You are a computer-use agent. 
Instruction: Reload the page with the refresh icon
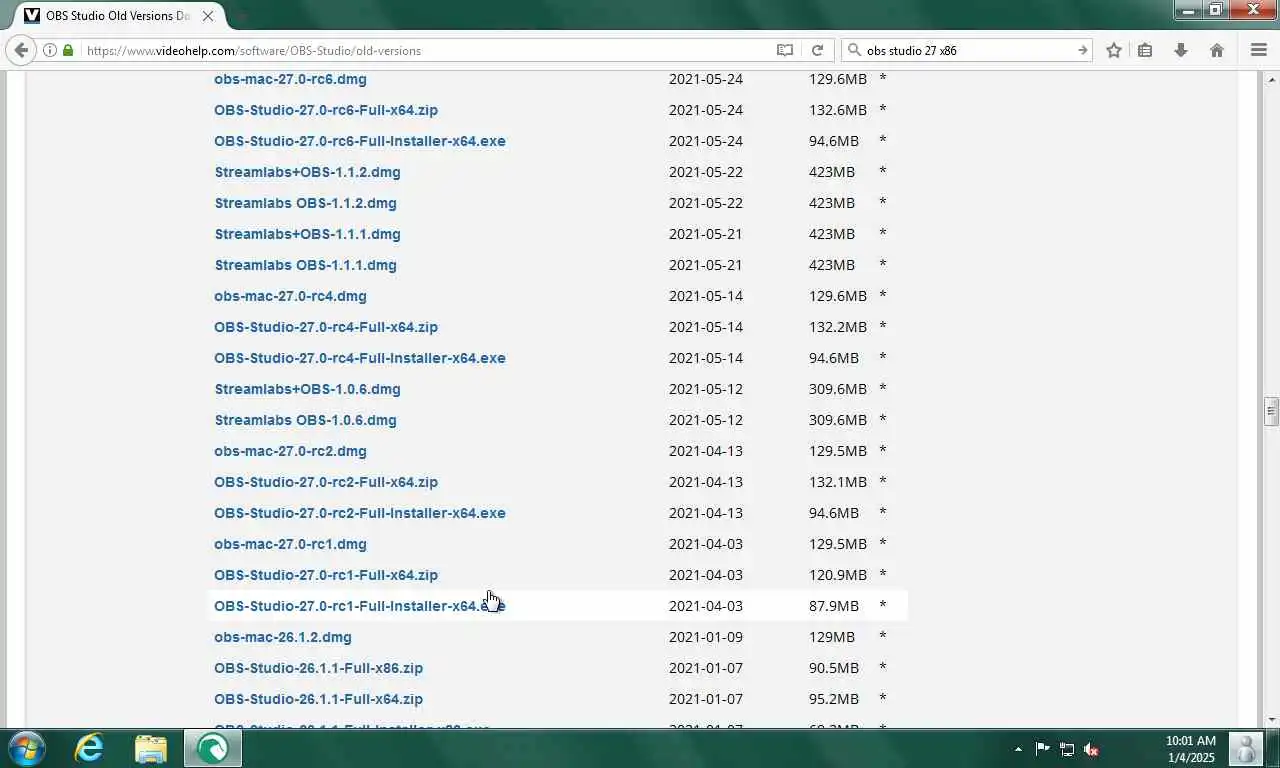click(x=817, y=50)
